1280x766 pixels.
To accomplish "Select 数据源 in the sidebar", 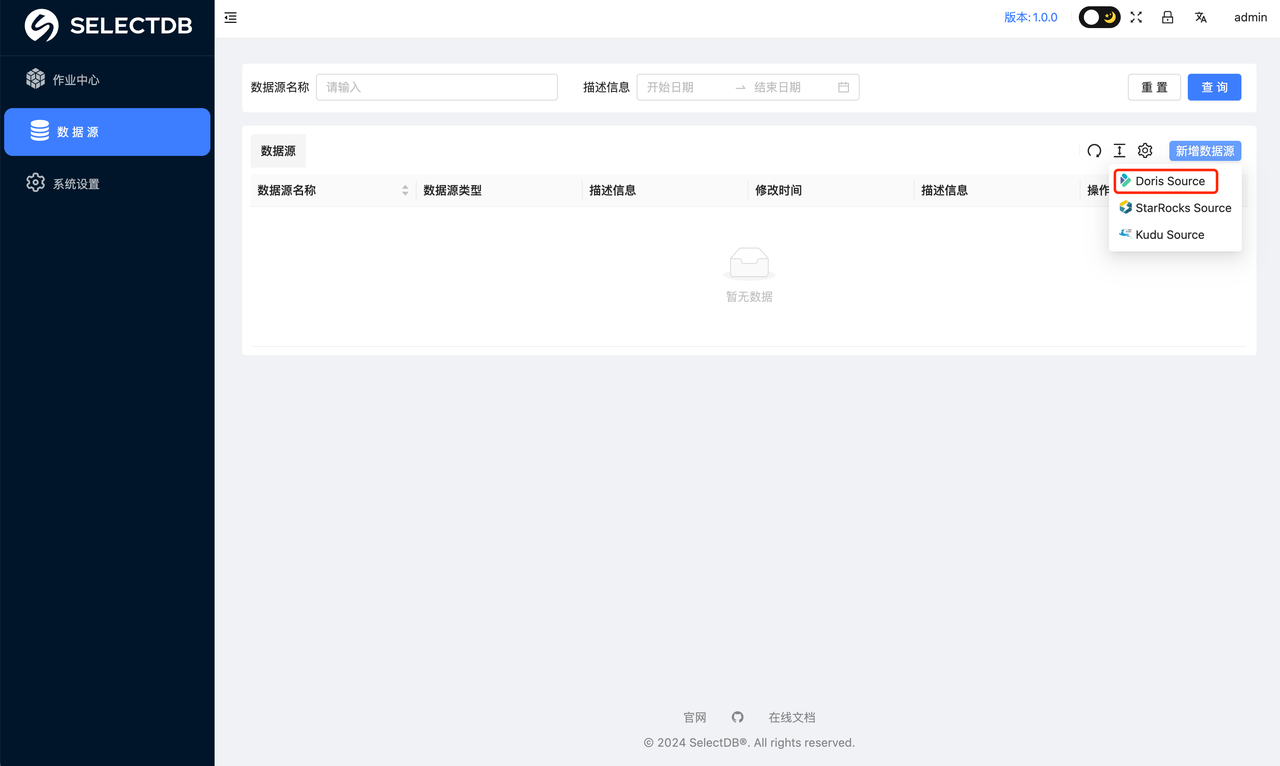I will (x=107, y=132).
